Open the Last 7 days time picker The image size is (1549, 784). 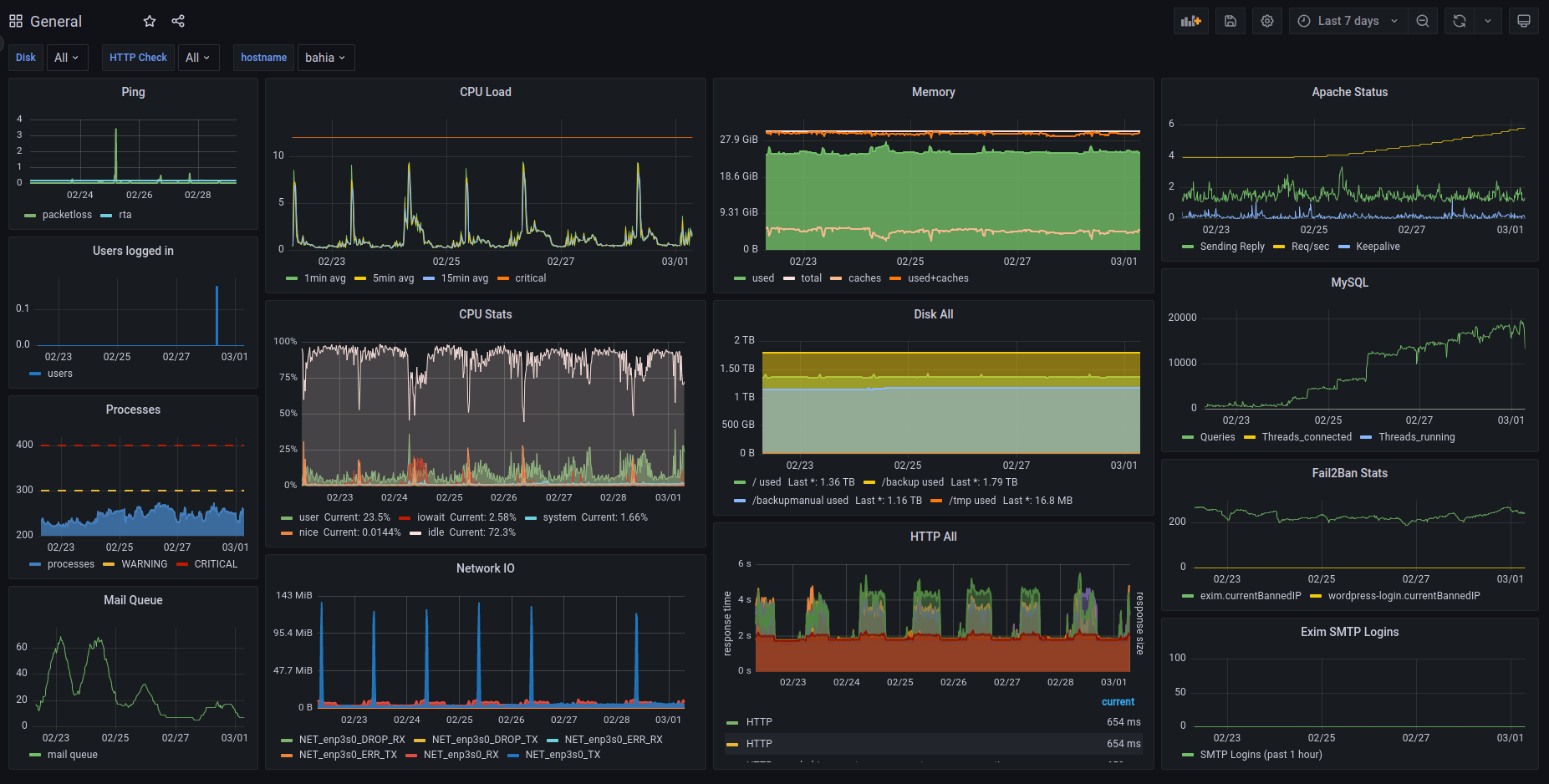[x=1348, y=21]
